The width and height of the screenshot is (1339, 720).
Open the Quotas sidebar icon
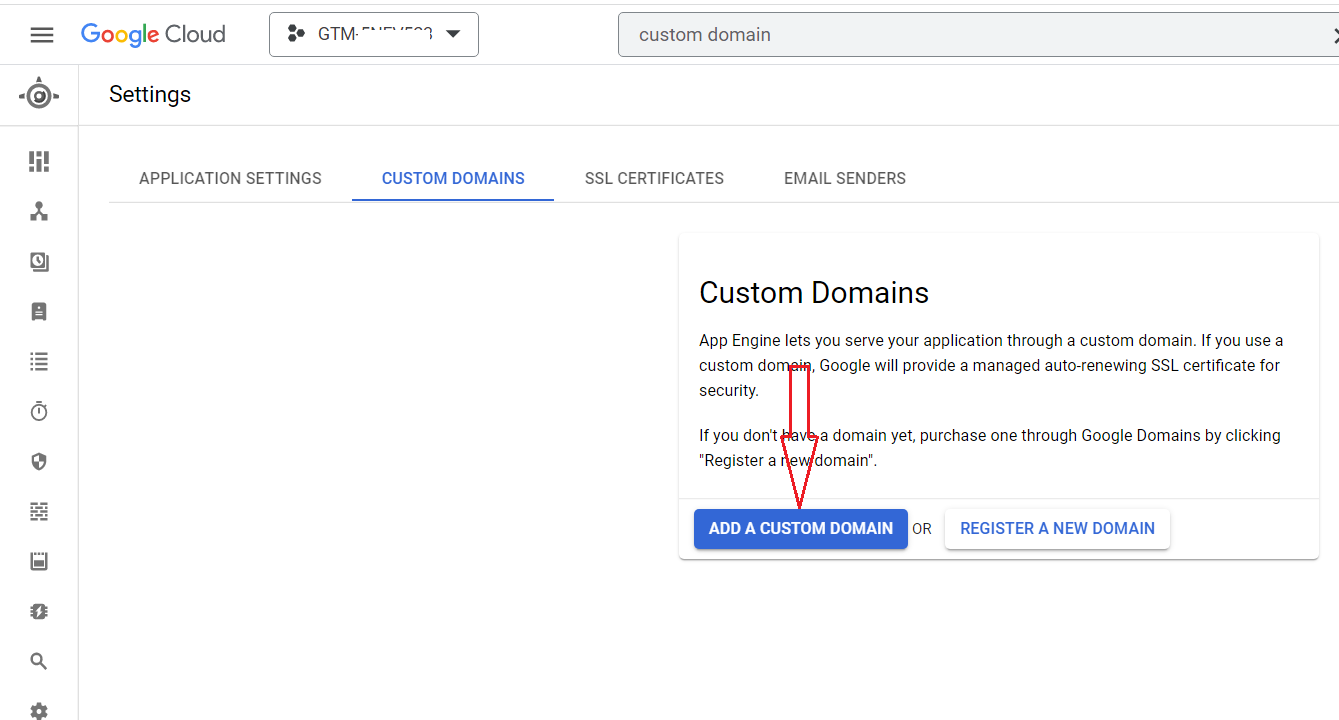click(x=39, y=561)
